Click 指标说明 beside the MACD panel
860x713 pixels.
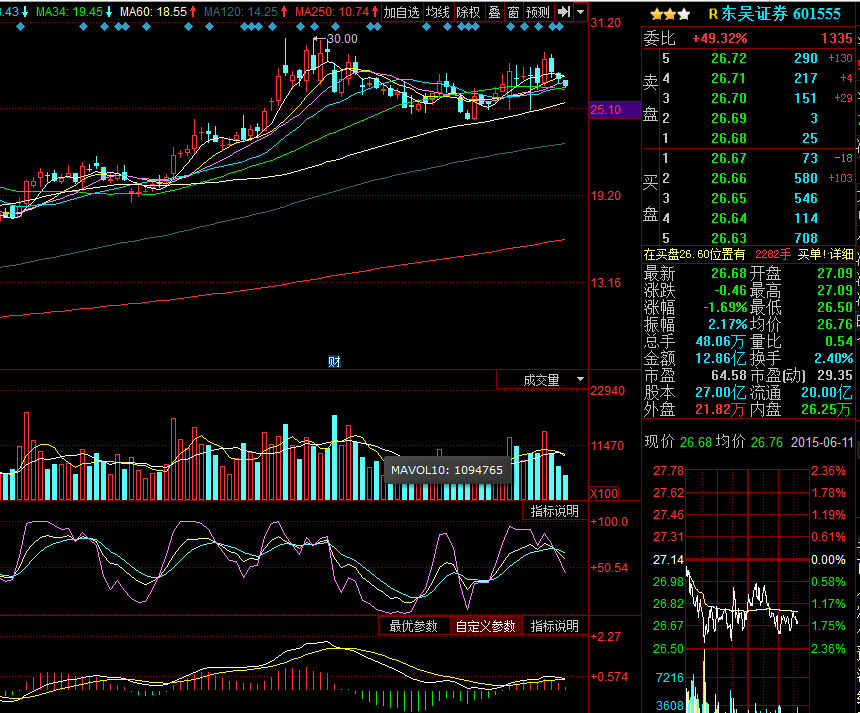[555, 626]
